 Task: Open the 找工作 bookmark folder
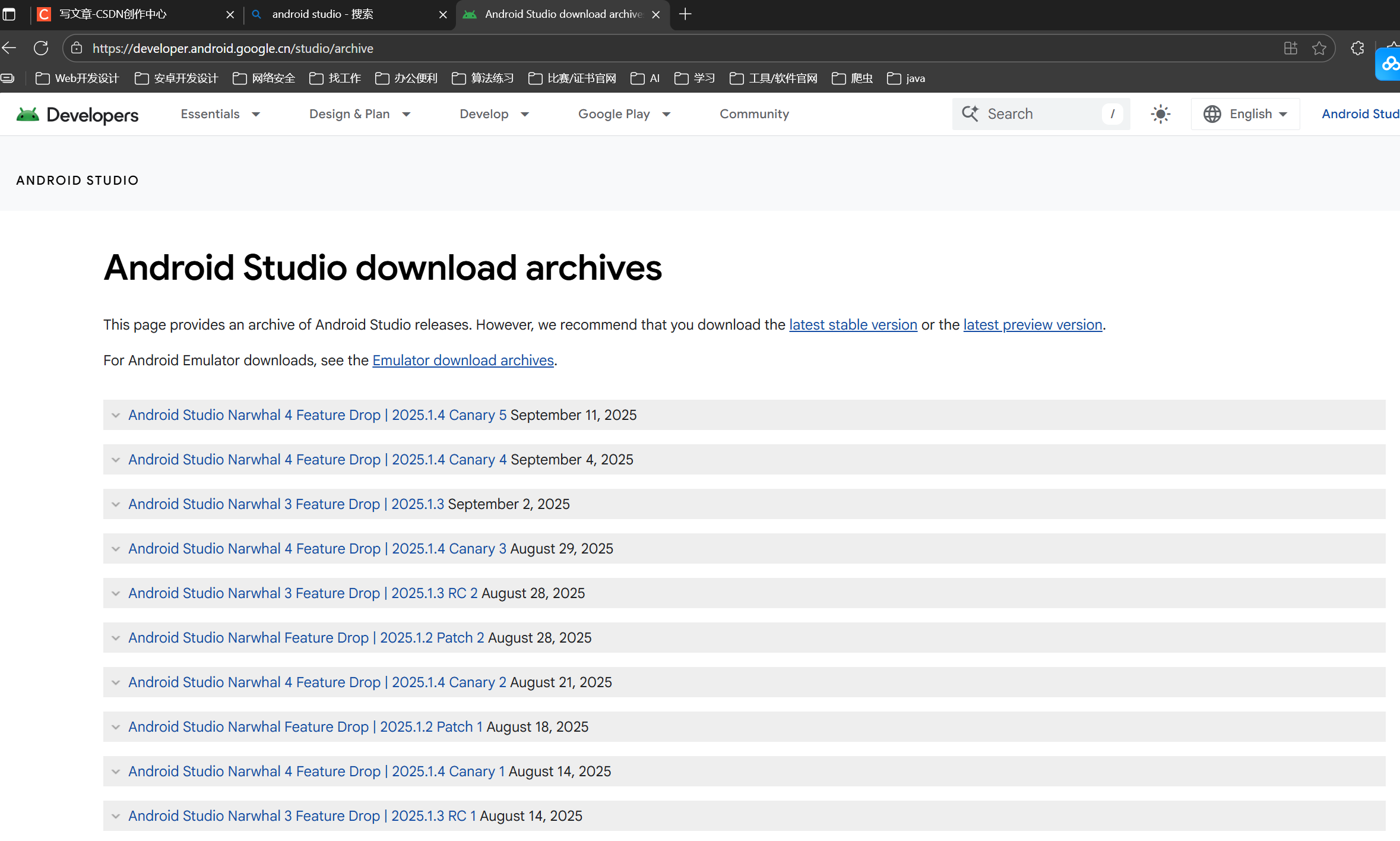click(x=335, y=78)
